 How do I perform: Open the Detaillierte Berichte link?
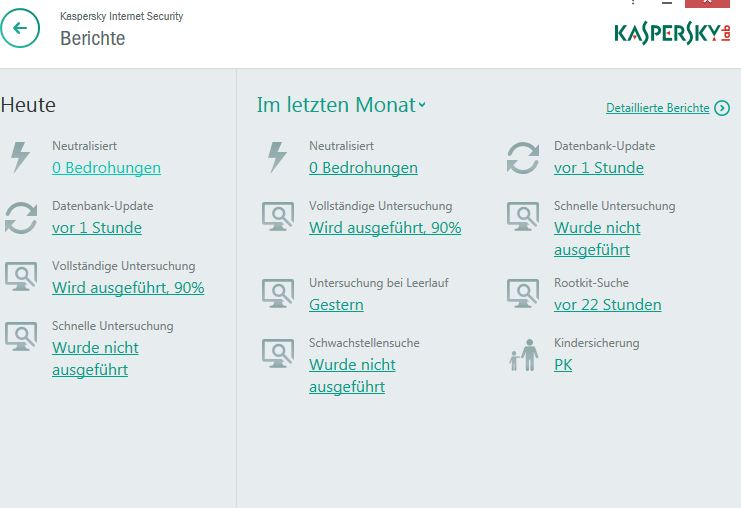(x=657, y=108)
